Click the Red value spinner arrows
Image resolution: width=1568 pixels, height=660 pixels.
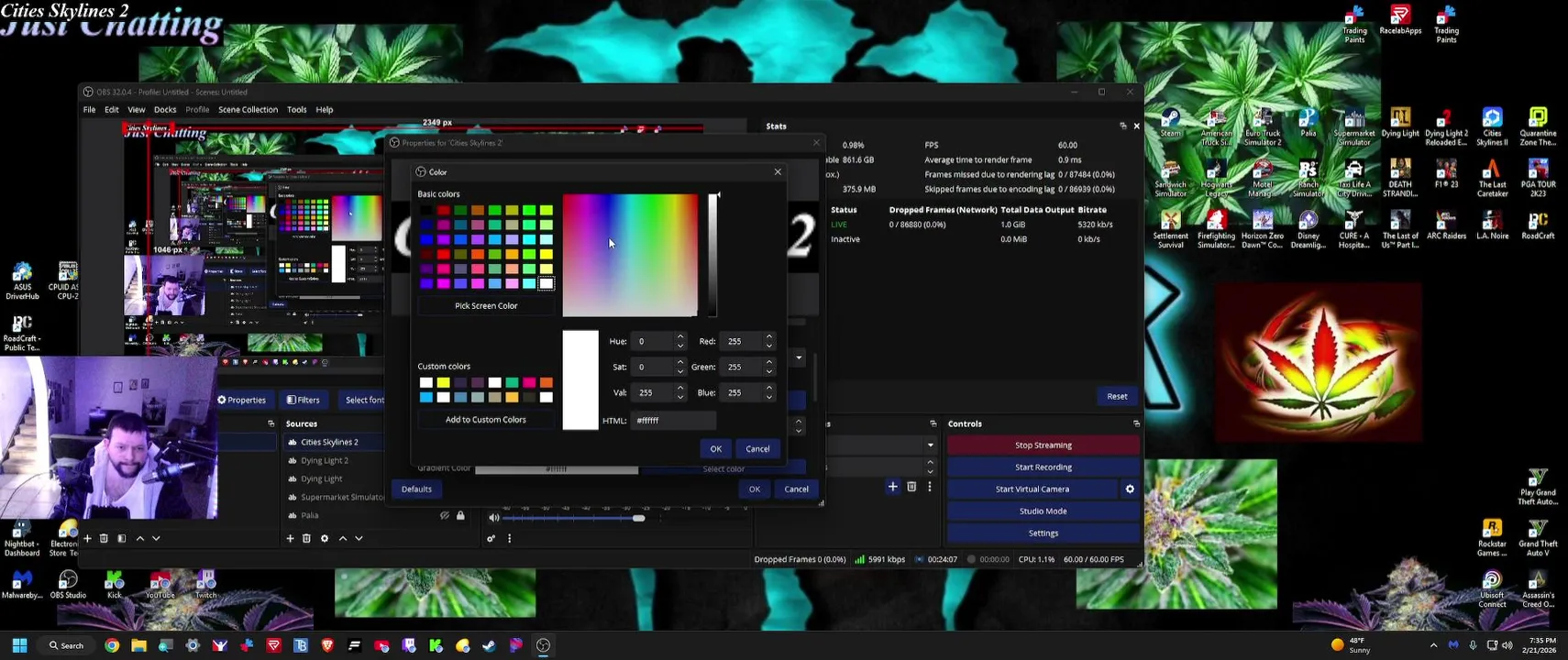click(769, 341)
